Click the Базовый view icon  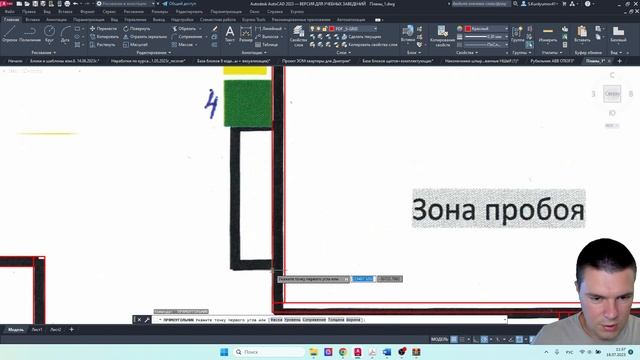point(618,34)
